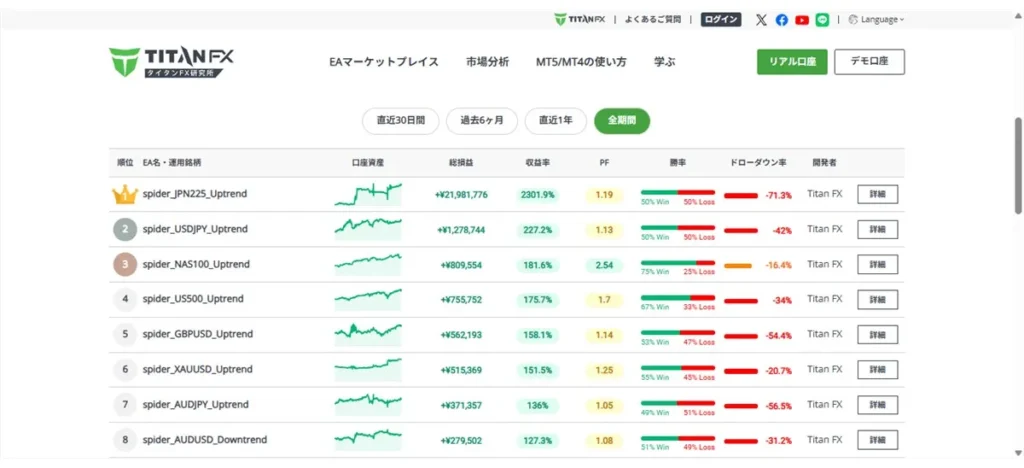Open the Language dropdown

(876, 19)
